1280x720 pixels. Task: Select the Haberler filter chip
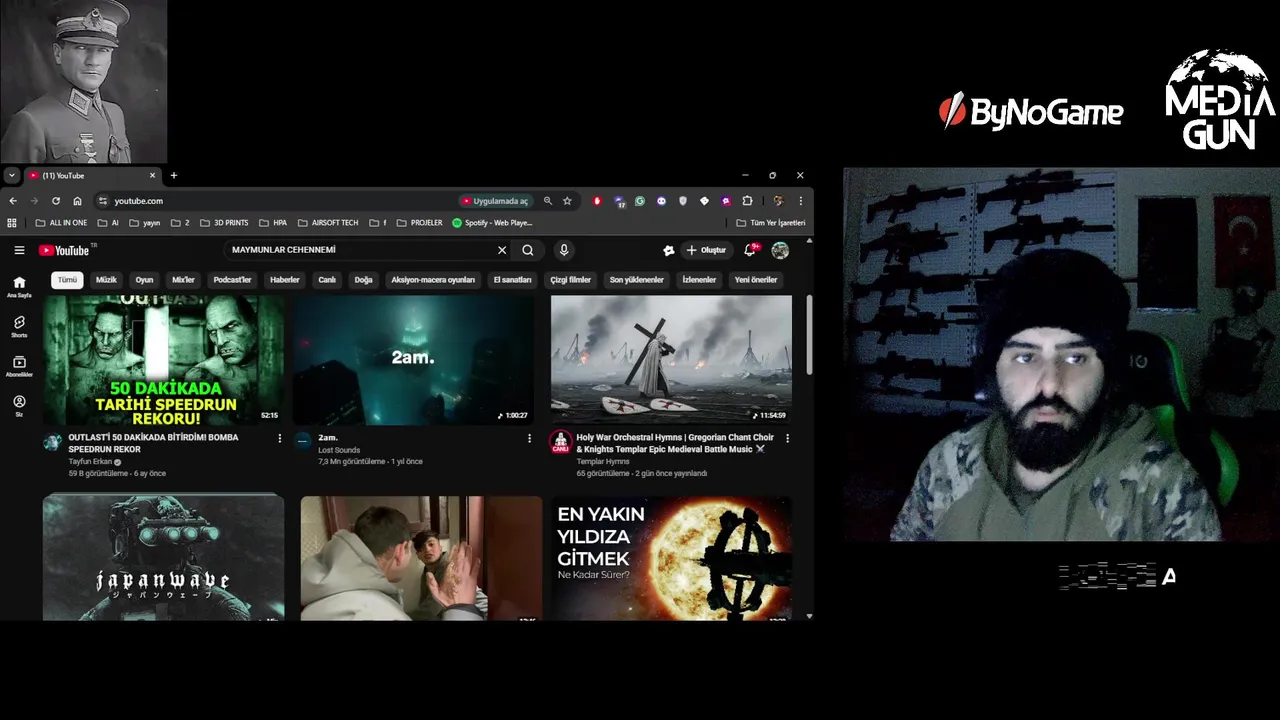tap(285, 280)
